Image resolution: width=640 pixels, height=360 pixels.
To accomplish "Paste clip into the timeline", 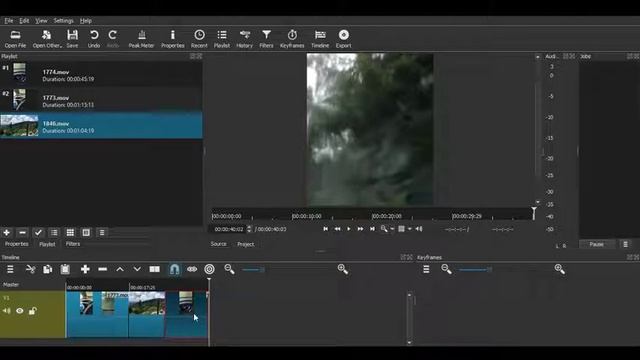I will [x=65, y=269].
